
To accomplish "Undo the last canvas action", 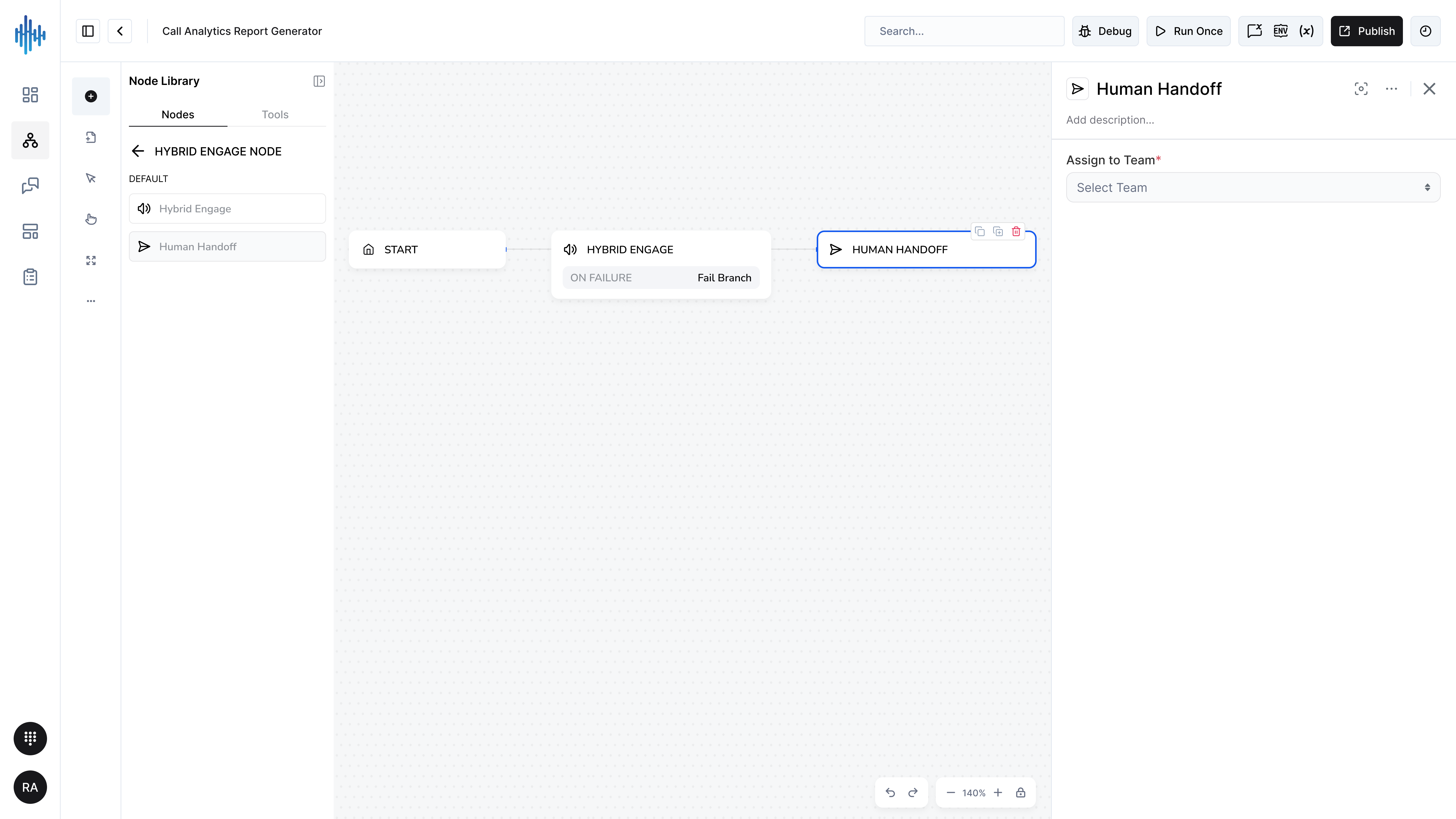I will pyautogui.click(x=890, y=792).
